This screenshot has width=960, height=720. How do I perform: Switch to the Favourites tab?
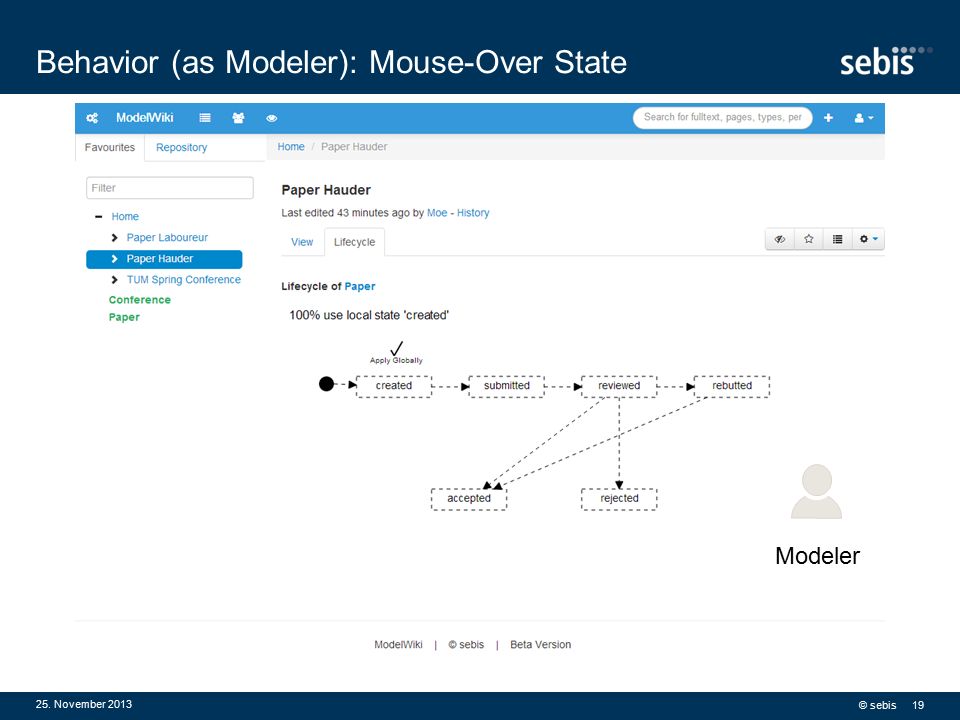[x=110, y=148]
